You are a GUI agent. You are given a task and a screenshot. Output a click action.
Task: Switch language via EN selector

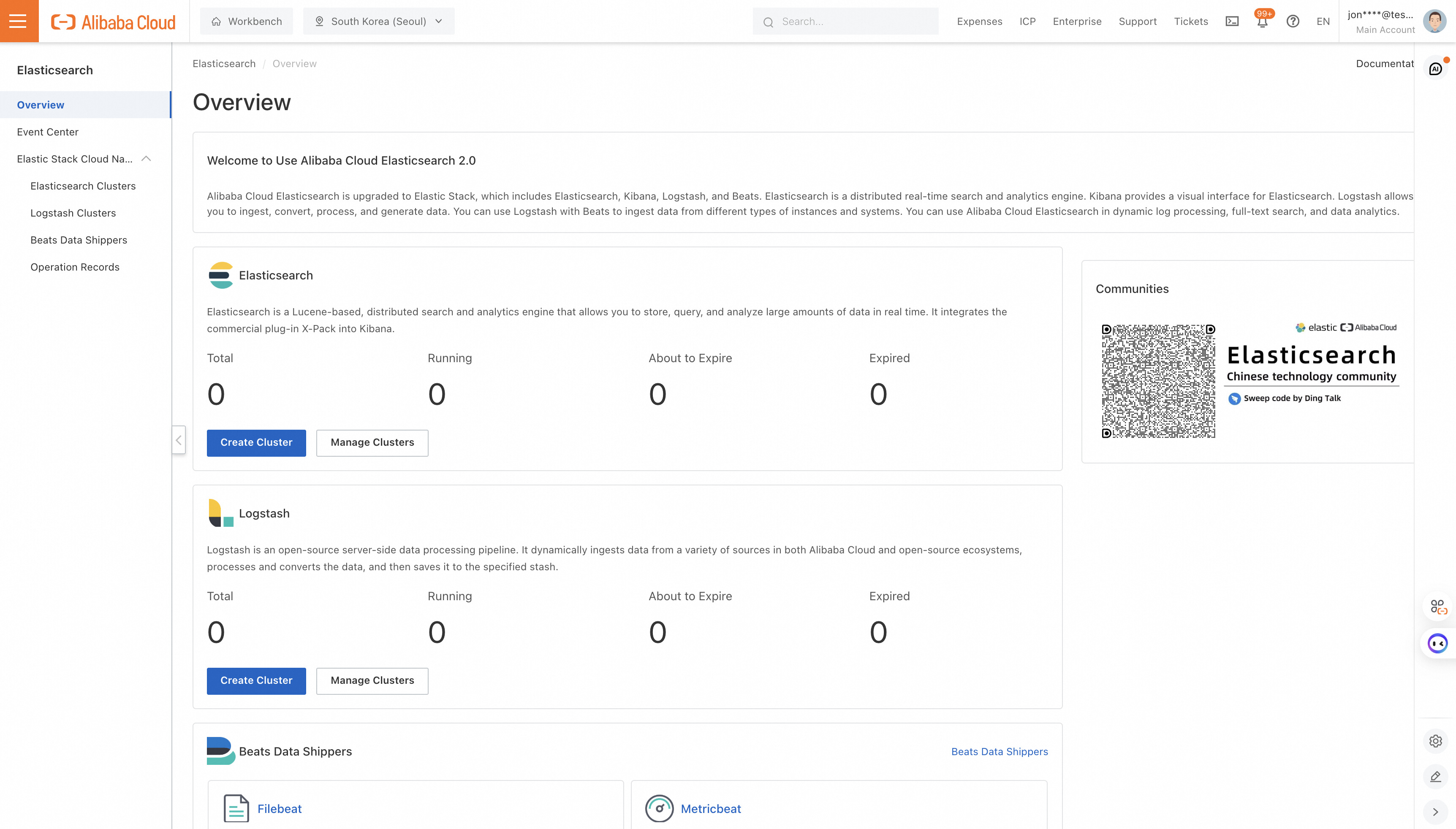point(1323,22)
